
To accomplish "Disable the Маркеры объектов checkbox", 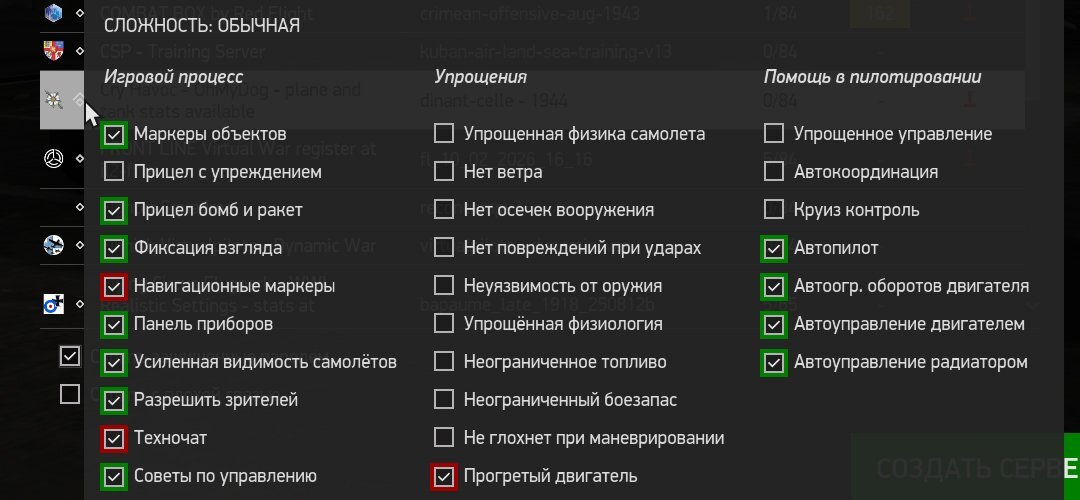I will 114,134.
